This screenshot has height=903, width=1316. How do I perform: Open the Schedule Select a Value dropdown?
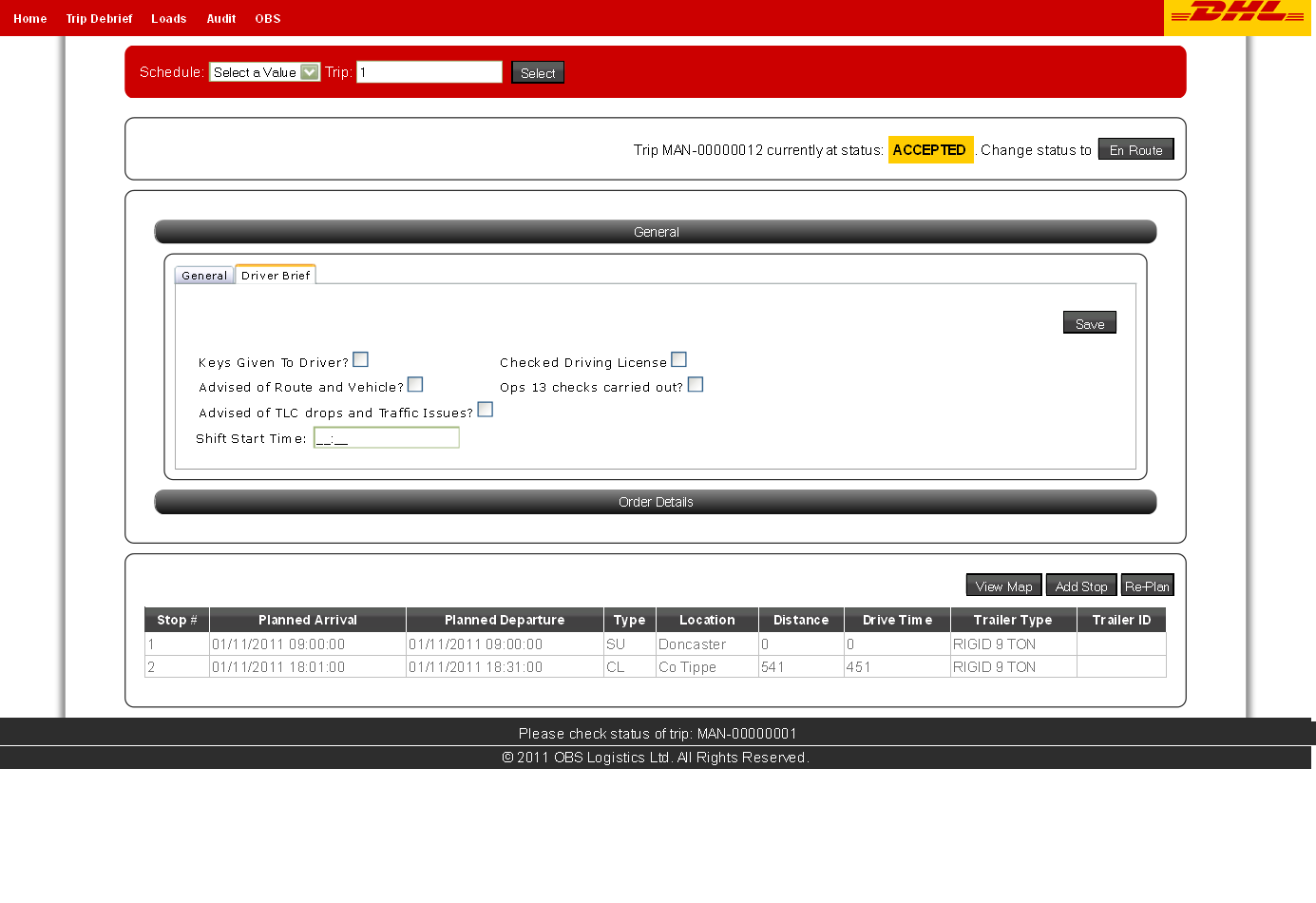click(264, 72)
